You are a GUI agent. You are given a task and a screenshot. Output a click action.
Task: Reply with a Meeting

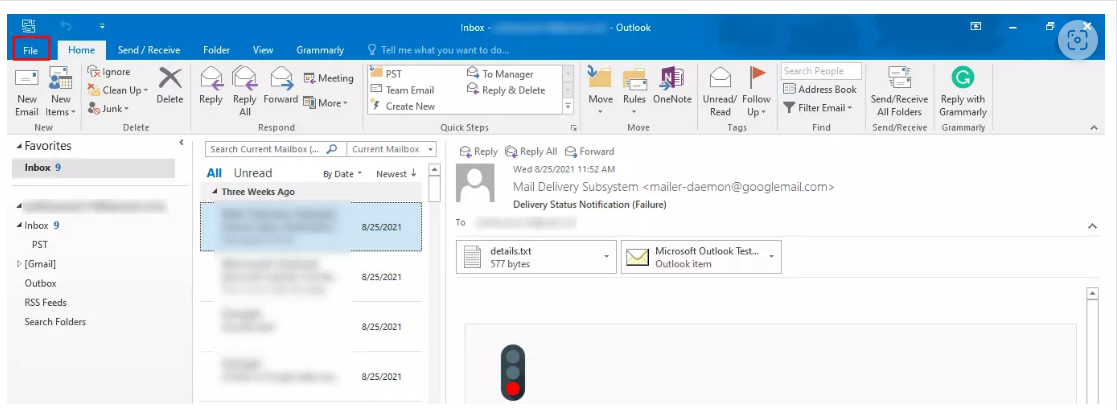click(328, 78)
